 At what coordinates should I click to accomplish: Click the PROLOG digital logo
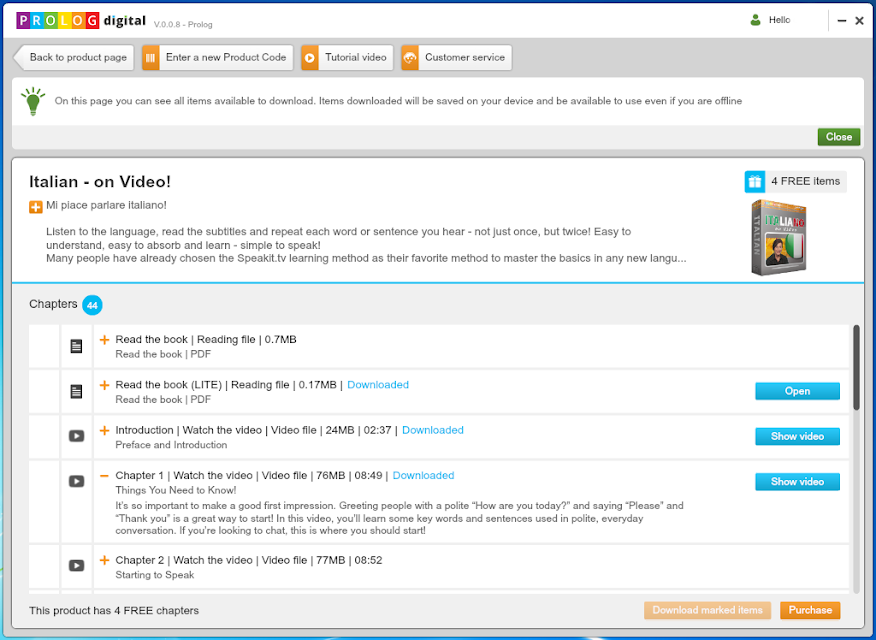(x=81, y=21)
